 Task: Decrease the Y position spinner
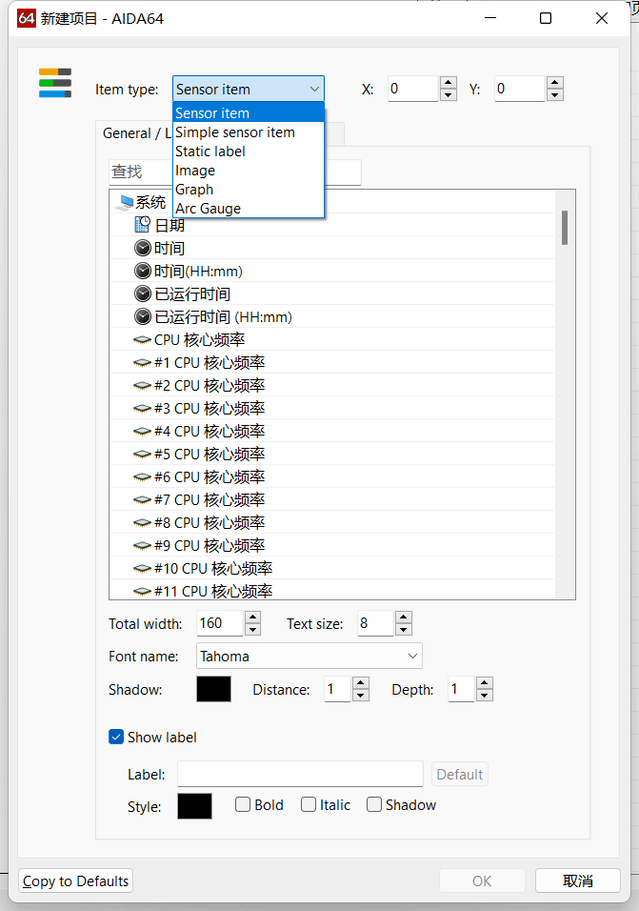click(555, 95)
